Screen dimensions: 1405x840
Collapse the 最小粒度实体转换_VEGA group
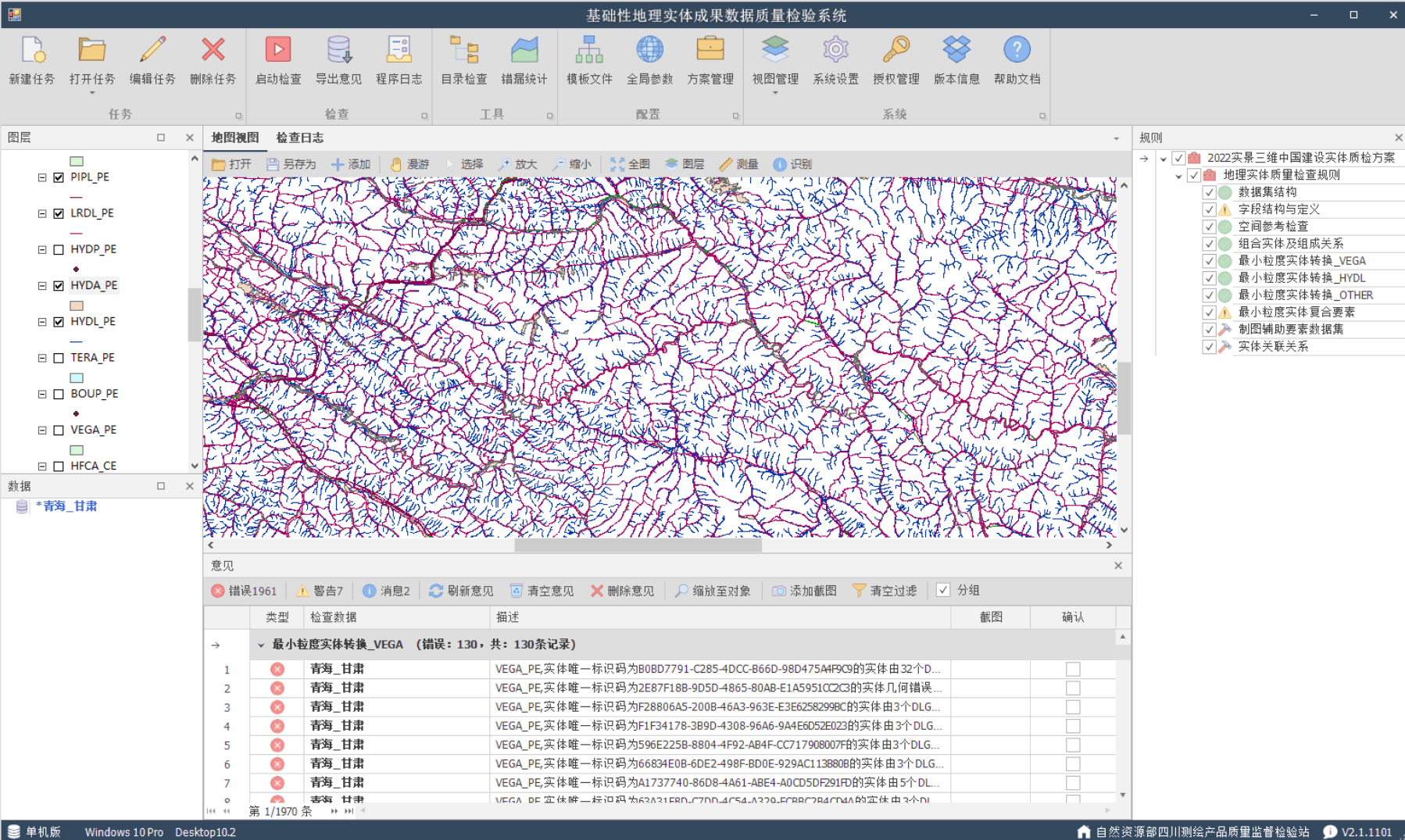point(261,645)
